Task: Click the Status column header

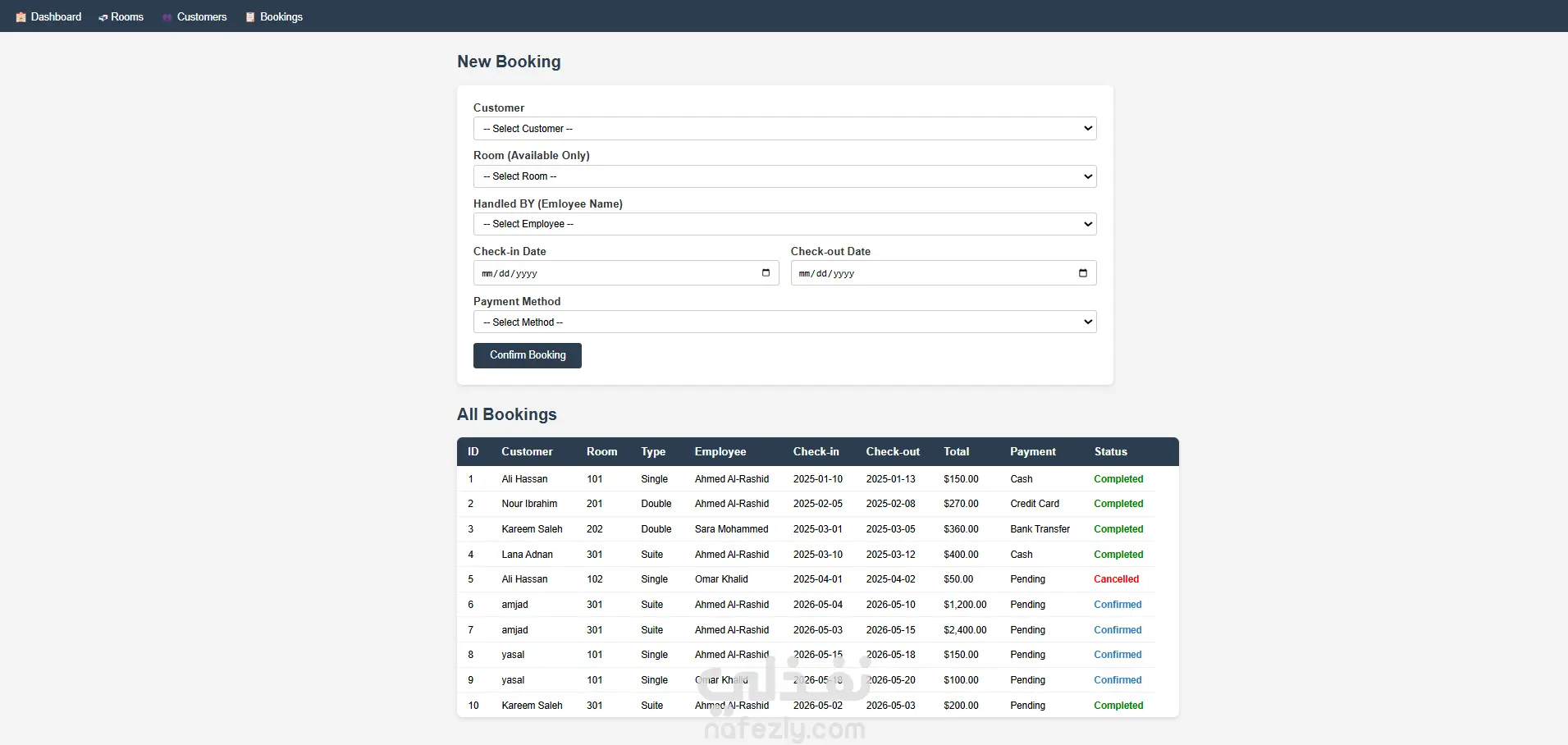Action: pos(1110,452)
